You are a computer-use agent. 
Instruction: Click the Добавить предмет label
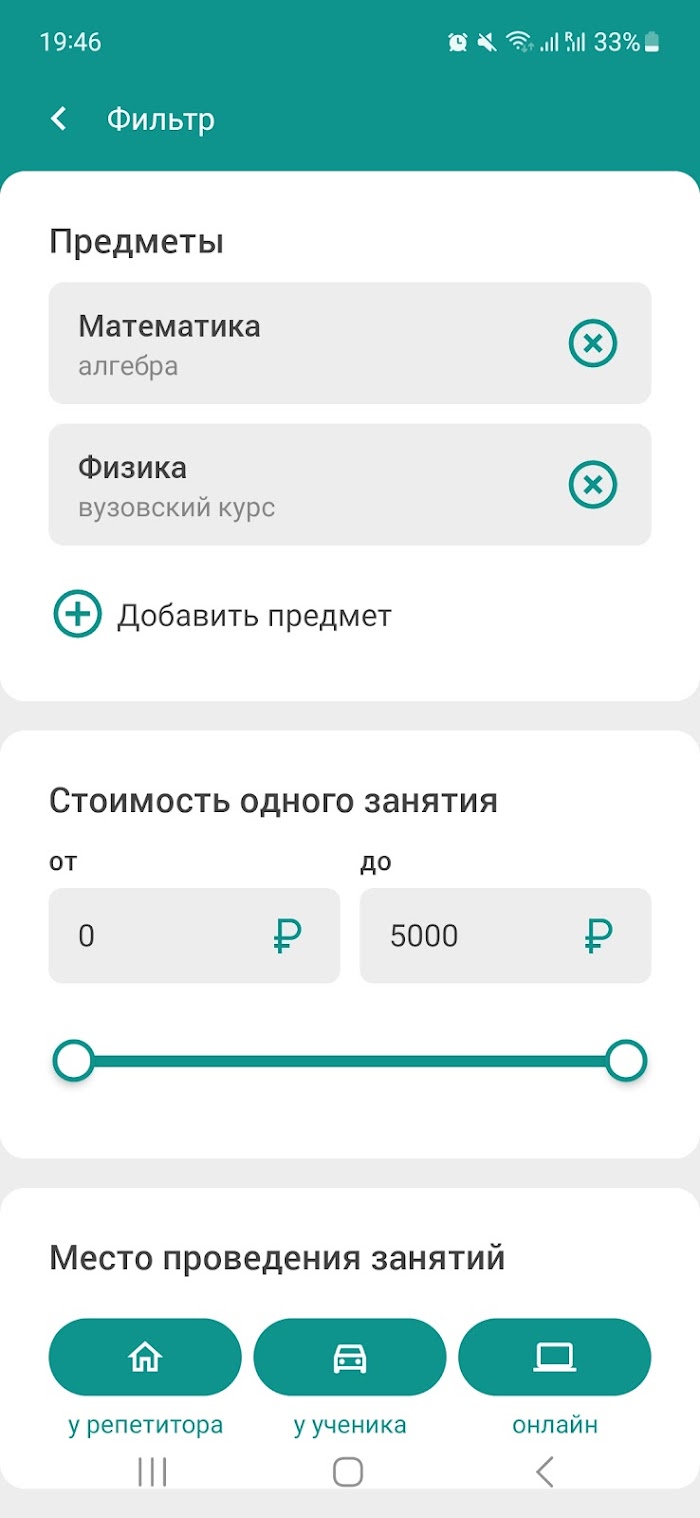click(x=254, y=615)
